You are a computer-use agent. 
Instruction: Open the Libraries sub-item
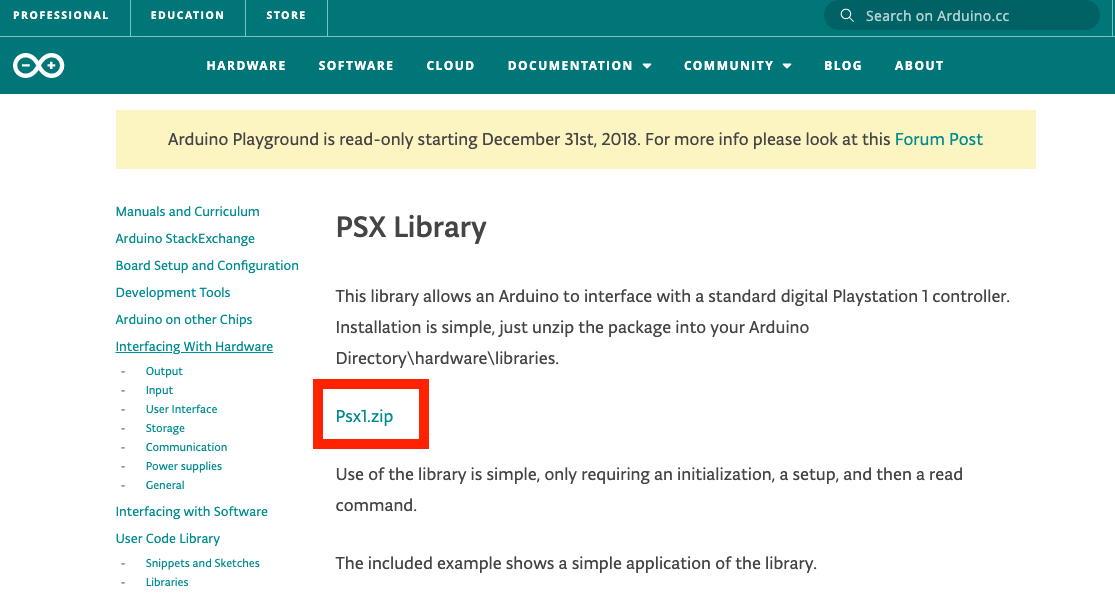coord(167,582)
